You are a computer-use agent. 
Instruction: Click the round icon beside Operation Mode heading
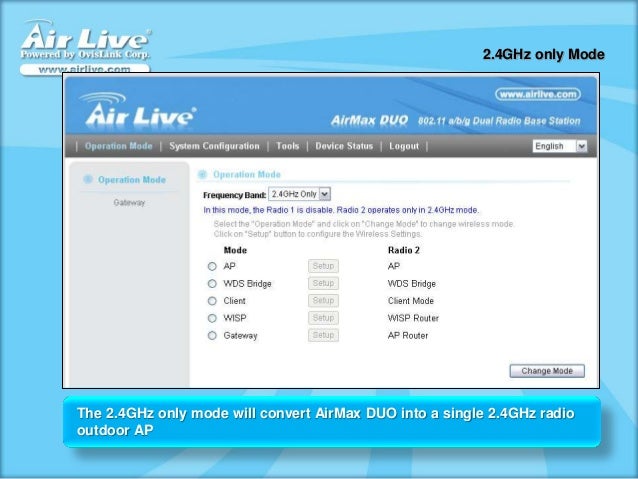(x=202, y=175)
